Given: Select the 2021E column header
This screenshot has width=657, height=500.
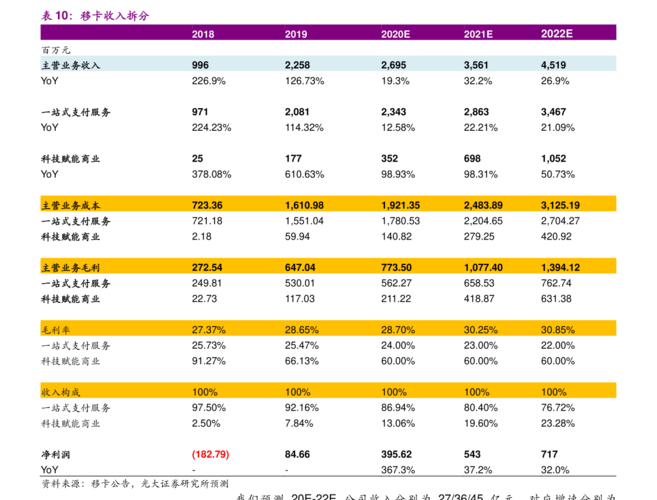Looking at the screenshot, I should pos(478,34).
